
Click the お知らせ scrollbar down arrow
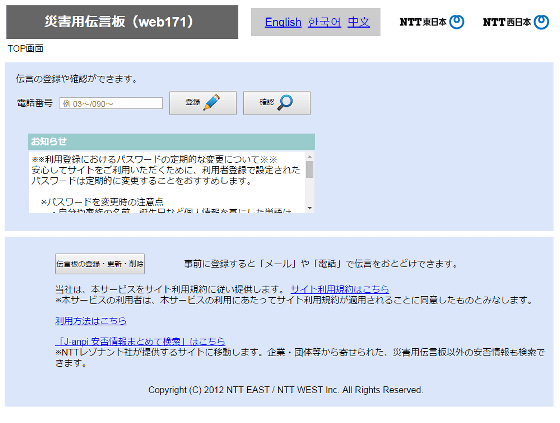[310, 208]
